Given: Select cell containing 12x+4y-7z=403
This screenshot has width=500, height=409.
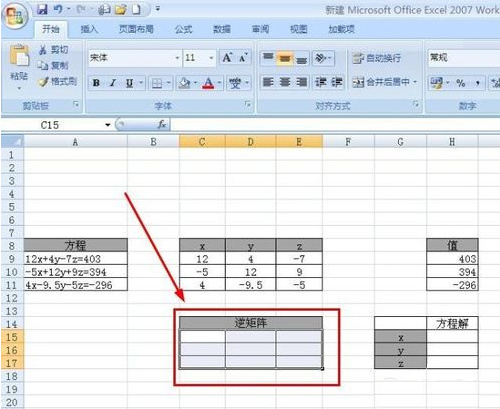Looking at the screenshot, I should [x=76, y=259].
